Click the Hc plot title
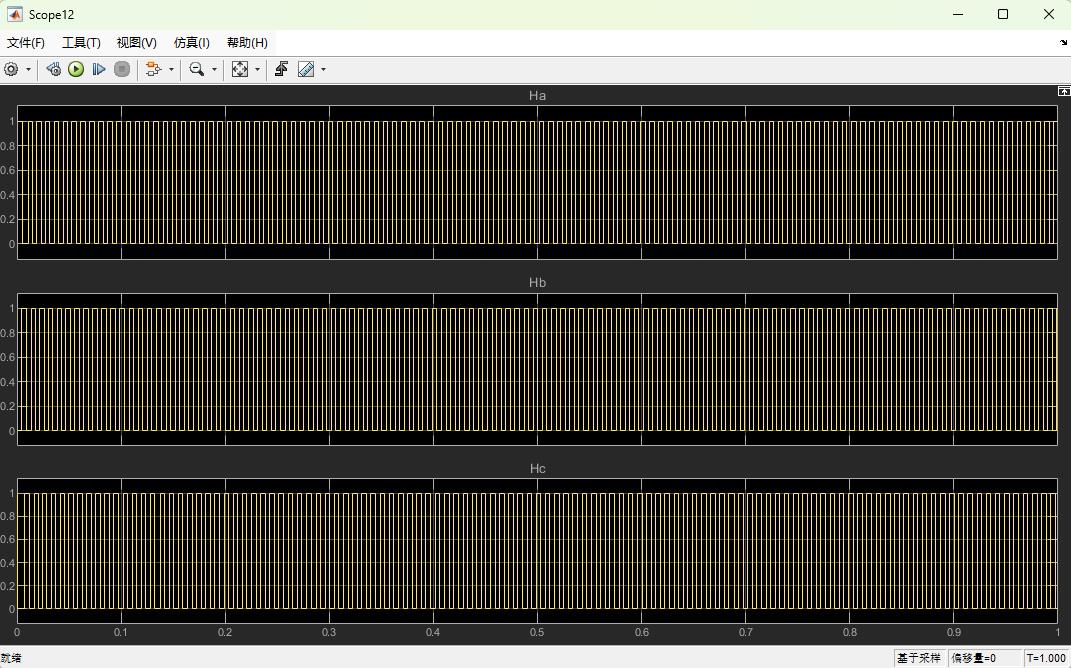The width and height of the screenshot is (1071, 668). click(538, 469)
